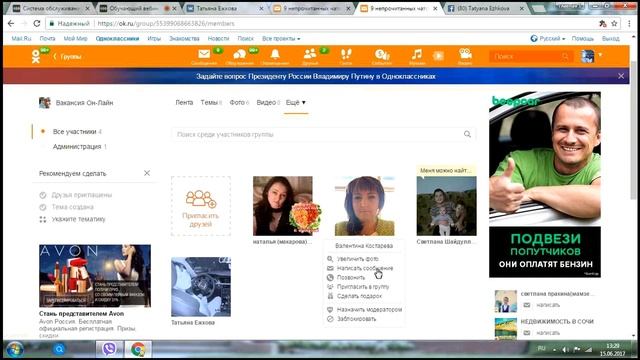Select 'Пригласить в группу' menu entry
This screenshot has width=640, height=360.
click(x=362, y=287)
